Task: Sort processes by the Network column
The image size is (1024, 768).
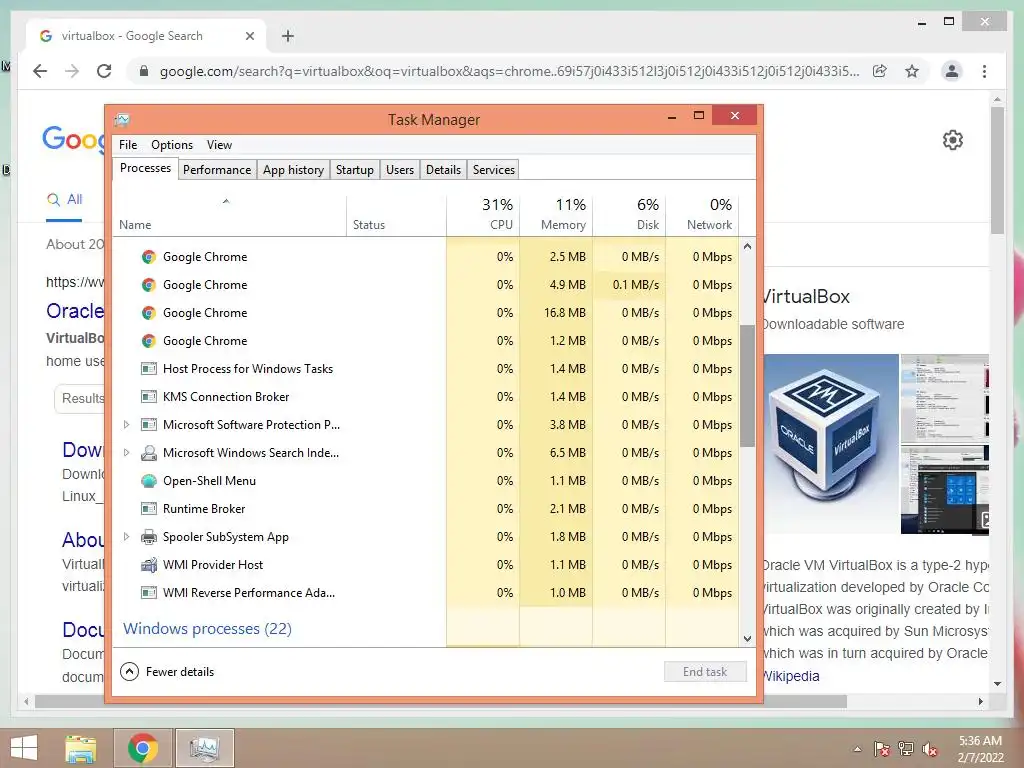Action: coord(703,215)
